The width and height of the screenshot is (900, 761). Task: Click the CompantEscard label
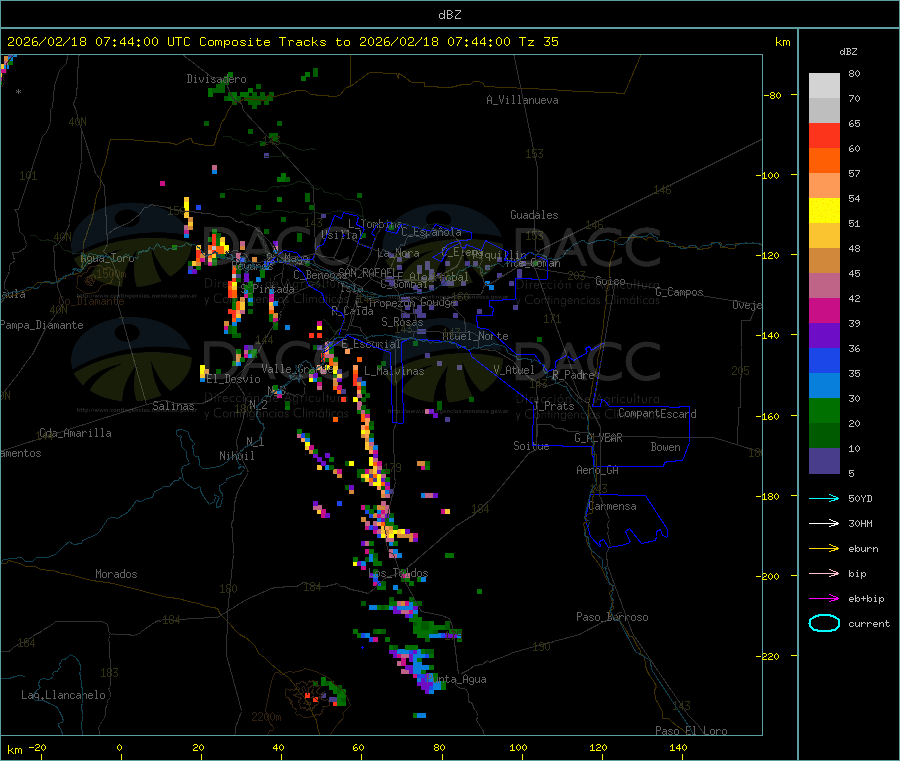(657, 414)
